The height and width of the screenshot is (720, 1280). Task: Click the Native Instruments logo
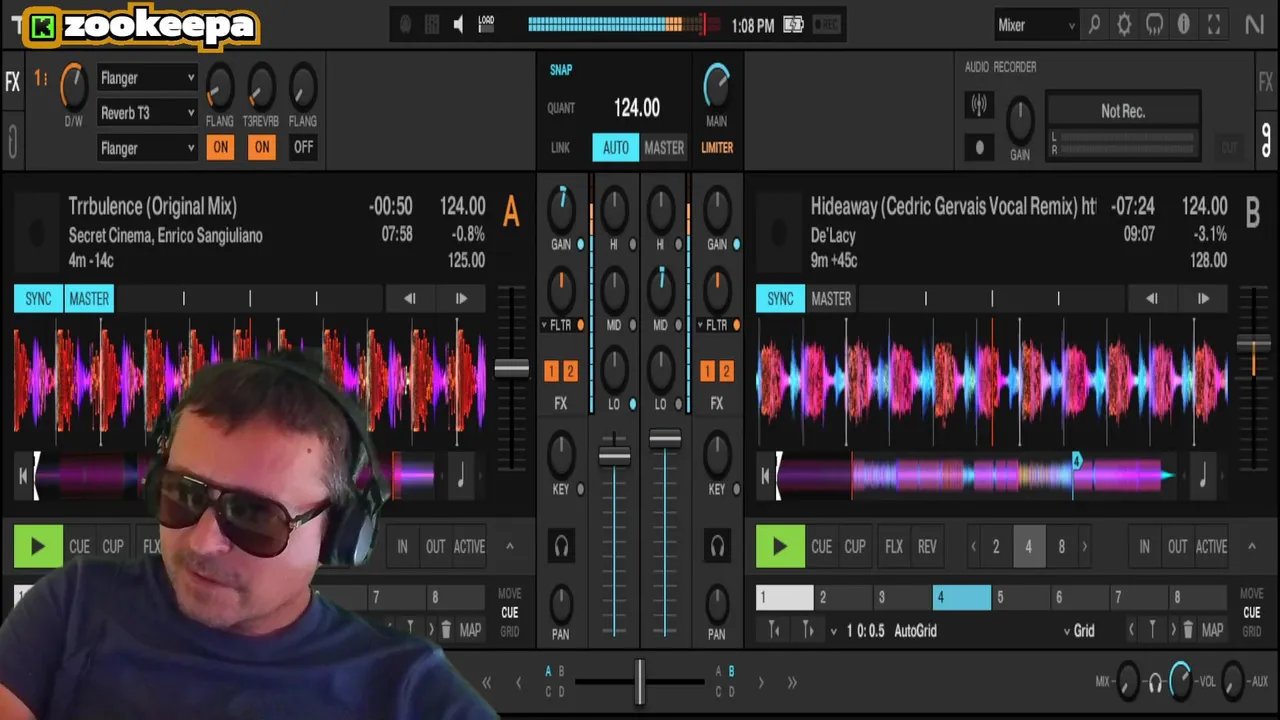pos(1254,25)
